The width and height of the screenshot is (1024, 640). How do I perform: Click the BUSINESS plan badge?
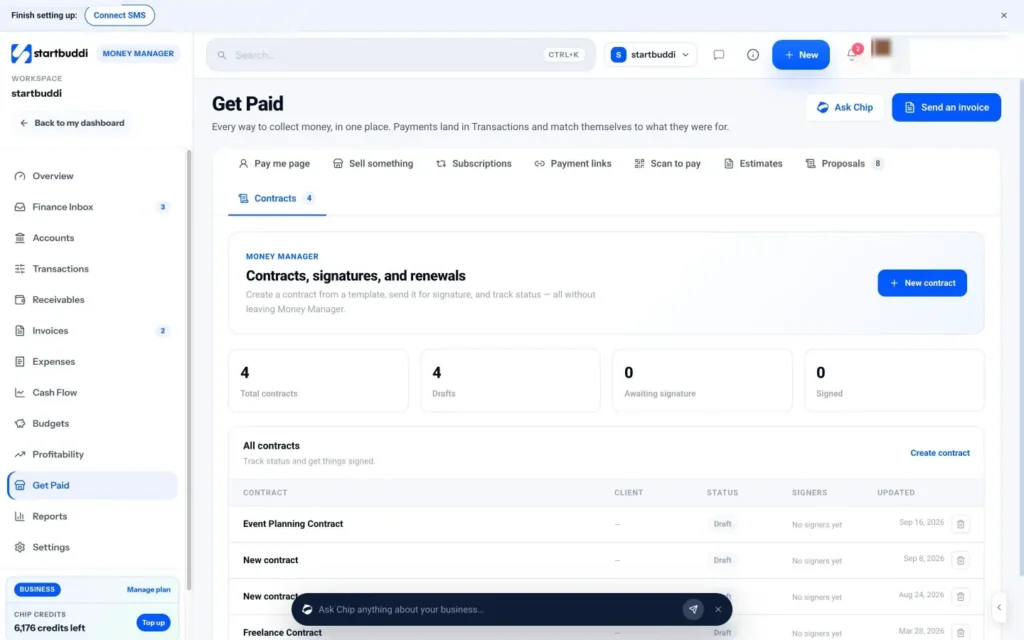pos(37,589)
